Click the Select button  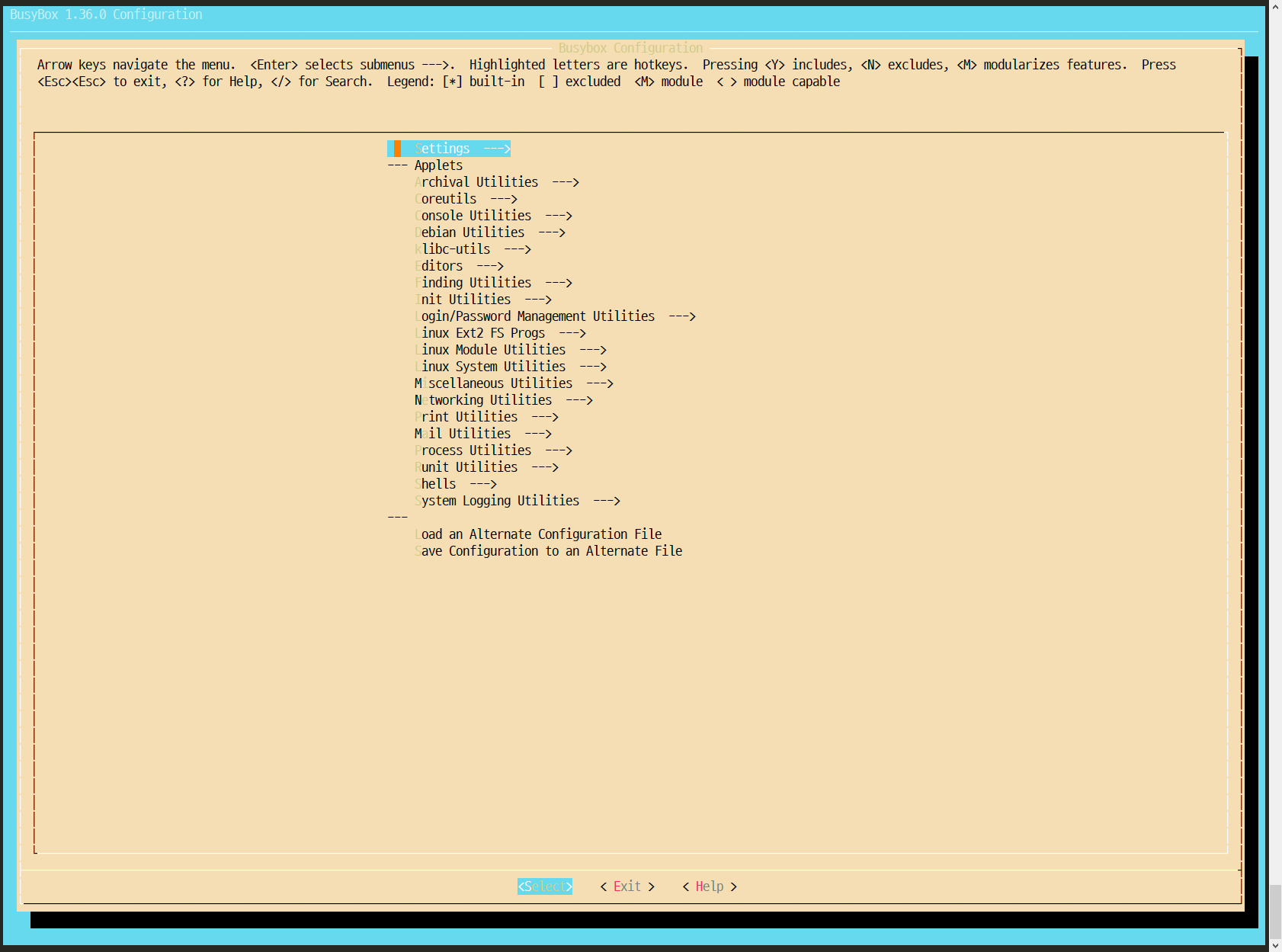click(x=545, y=886)
